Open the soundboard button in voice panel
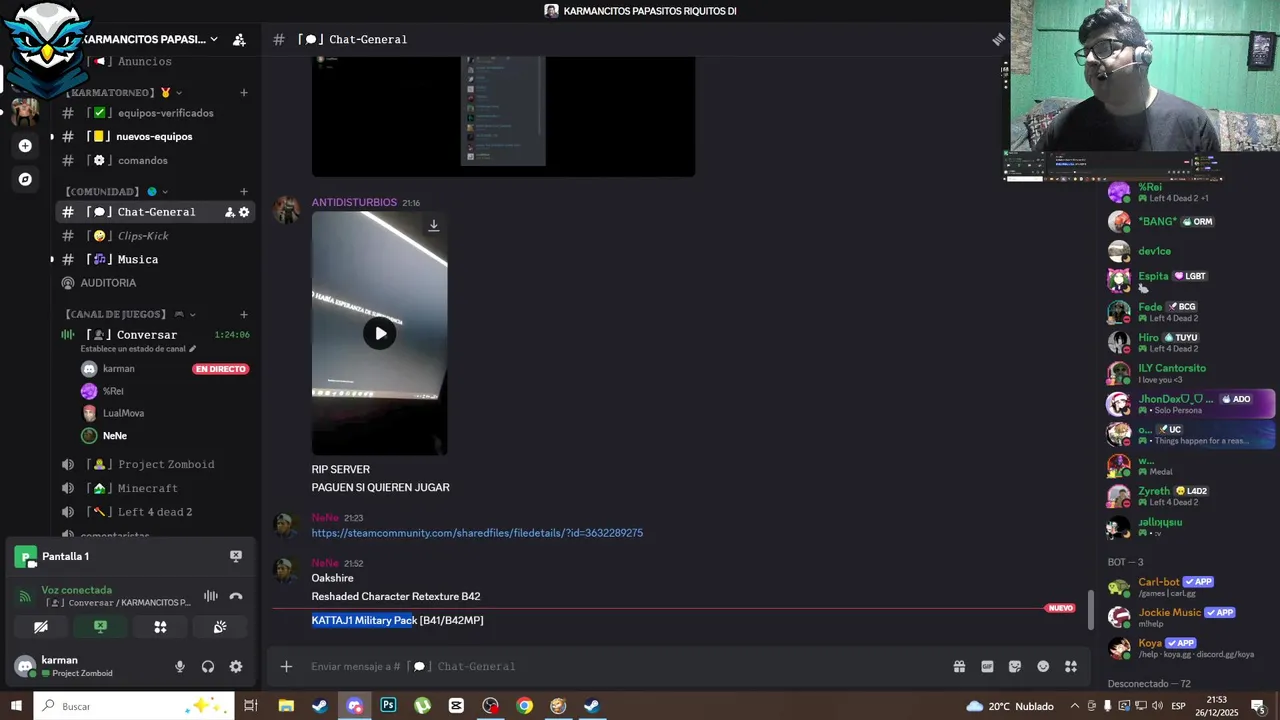 pos(220,627)
